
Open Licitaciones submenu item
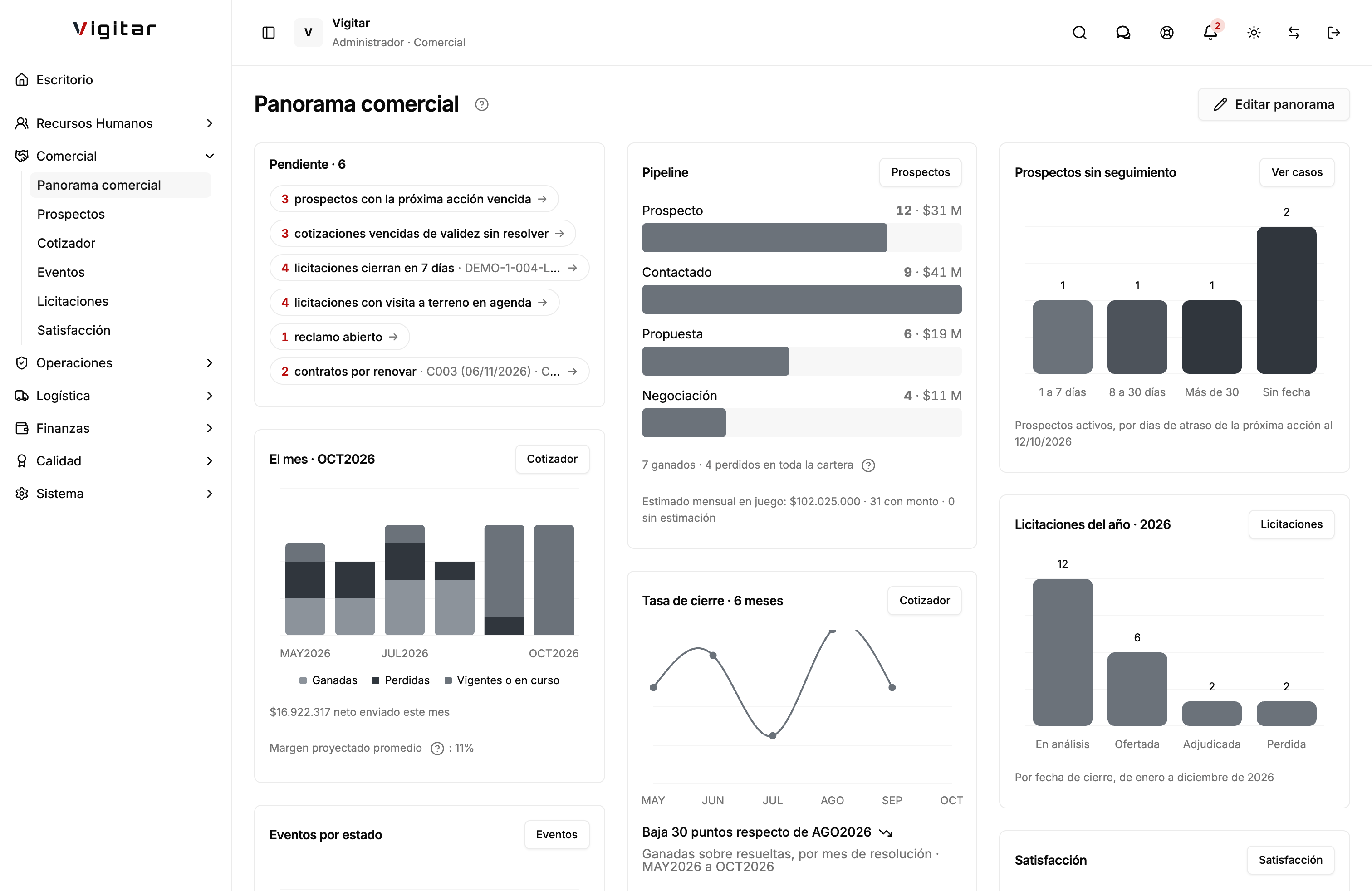click(121, 301)
